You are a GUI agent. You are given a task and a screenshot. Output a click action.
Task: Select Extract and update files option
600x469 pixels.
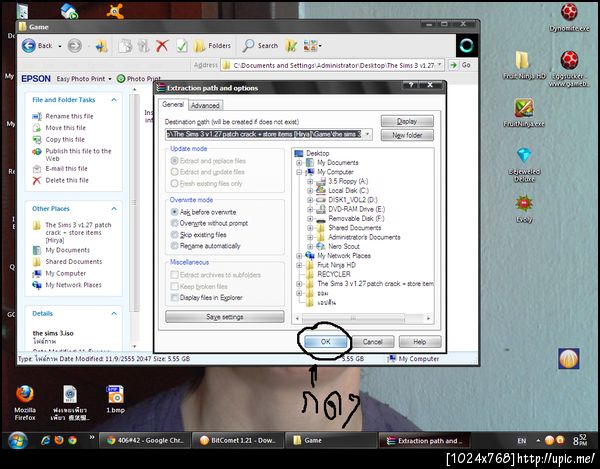[x=174, y=172]
